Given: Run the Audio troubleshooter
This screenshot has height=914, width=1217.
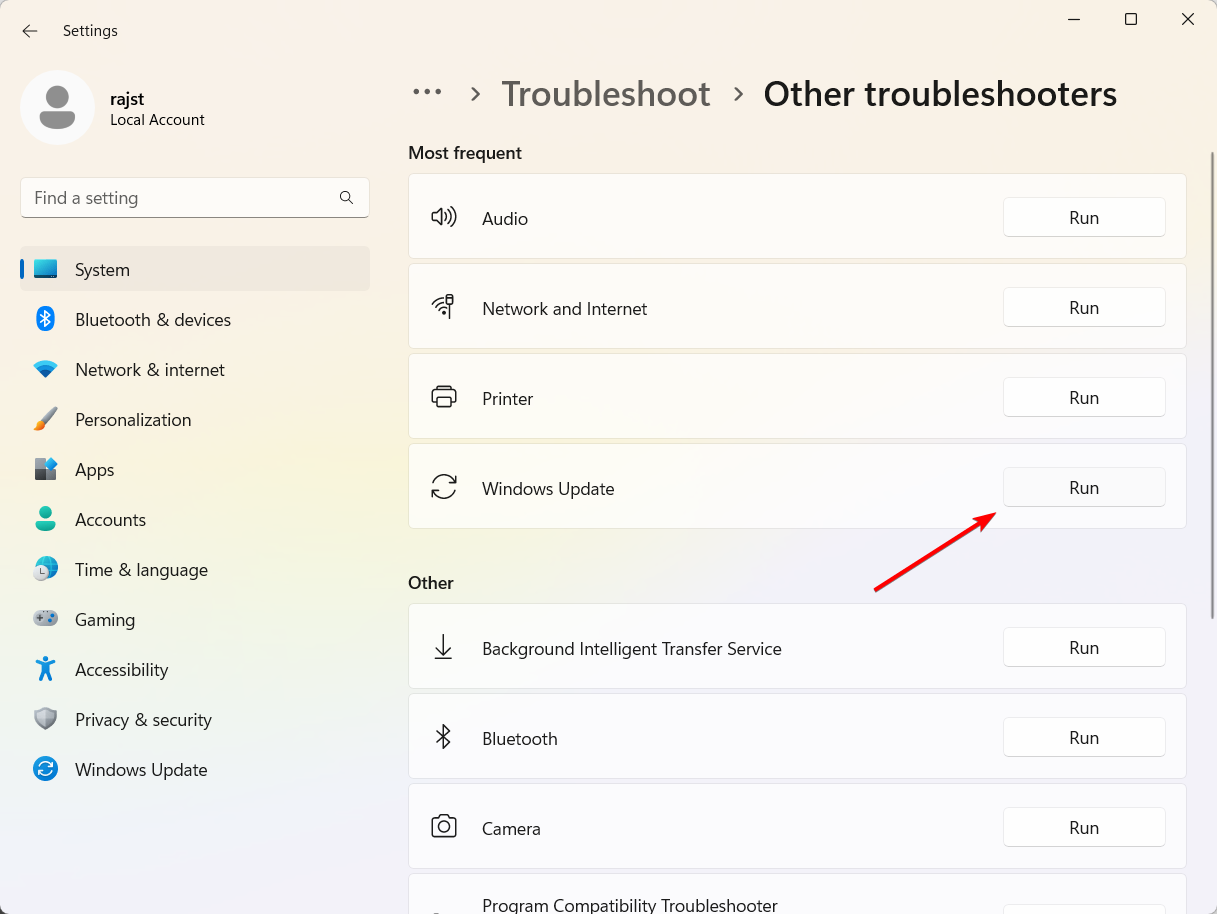Looking at the screenshot, I should tap(1084, 217).
